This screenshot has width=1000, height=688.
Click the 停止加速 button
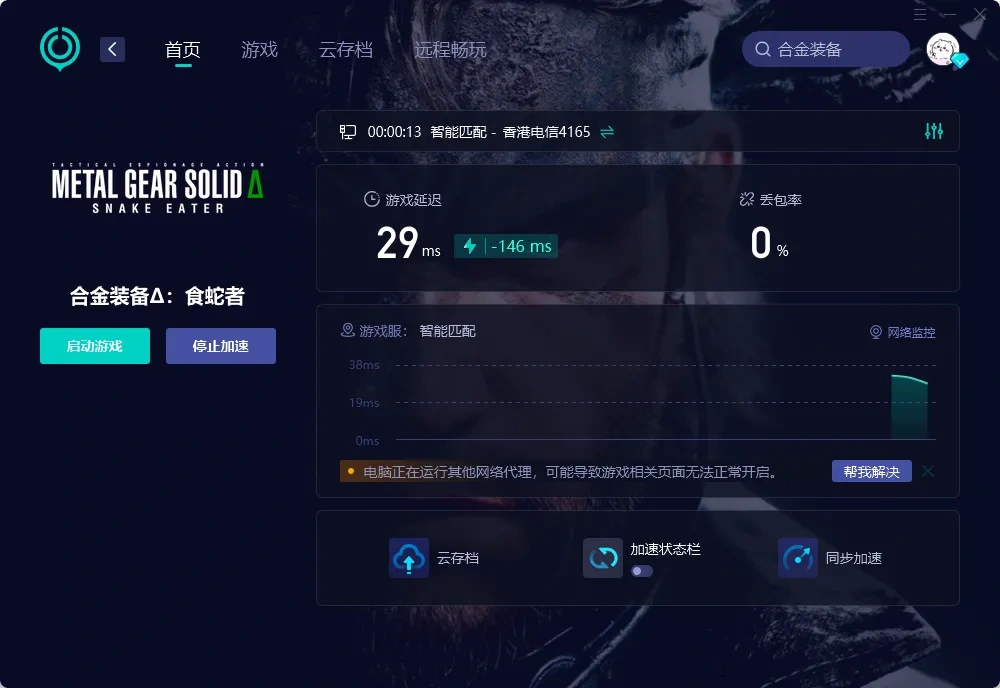click(x=221, y=346)
